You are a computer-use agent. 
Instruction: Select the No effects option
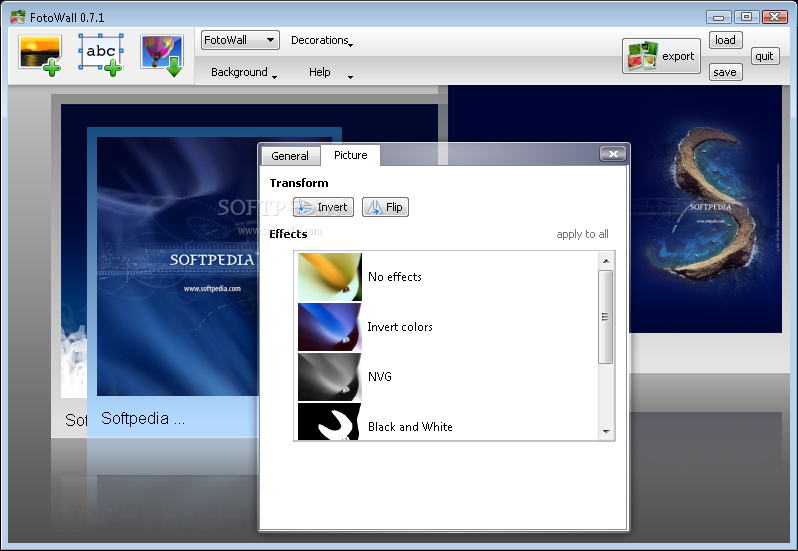tap(395, 277)
